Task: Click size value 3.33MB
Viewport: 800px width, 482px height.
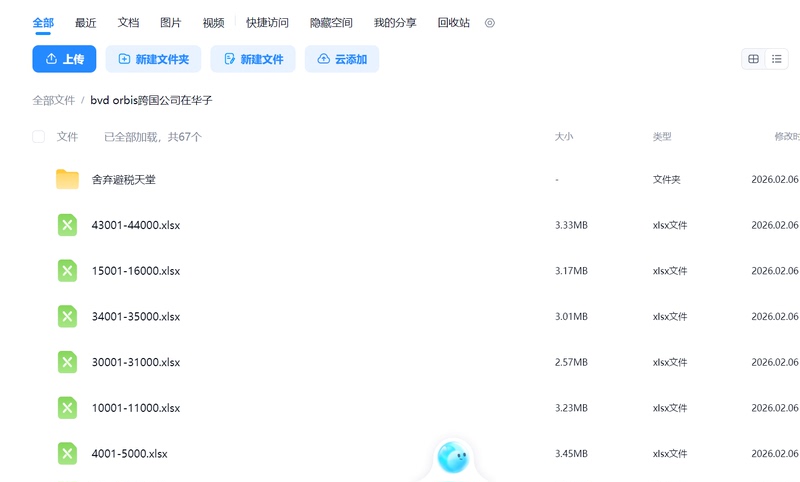Action: click(x=571, y=225)
